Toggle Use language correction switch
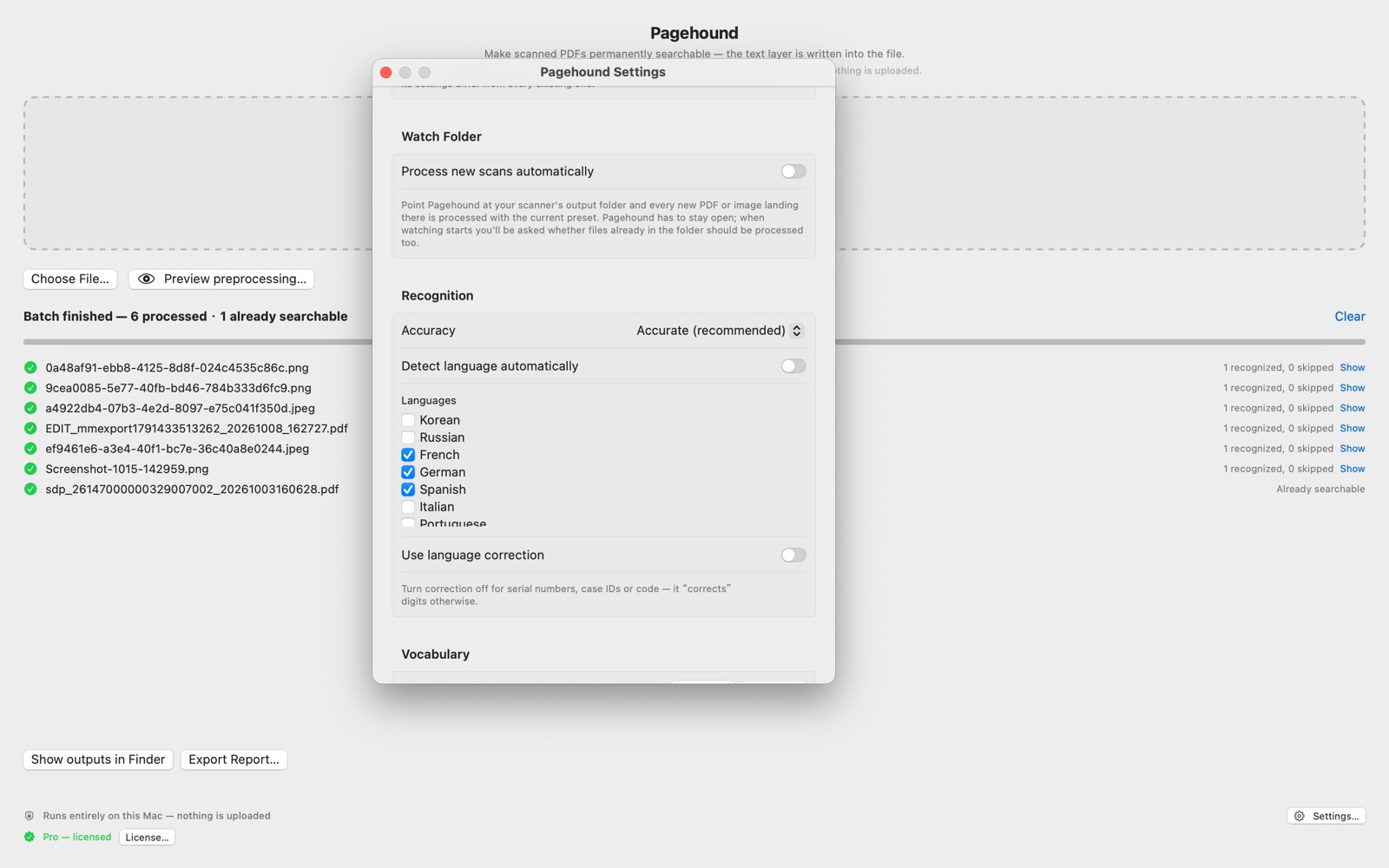The width and height of the screenshot is (1389, 868). click(x=793, y=556)
